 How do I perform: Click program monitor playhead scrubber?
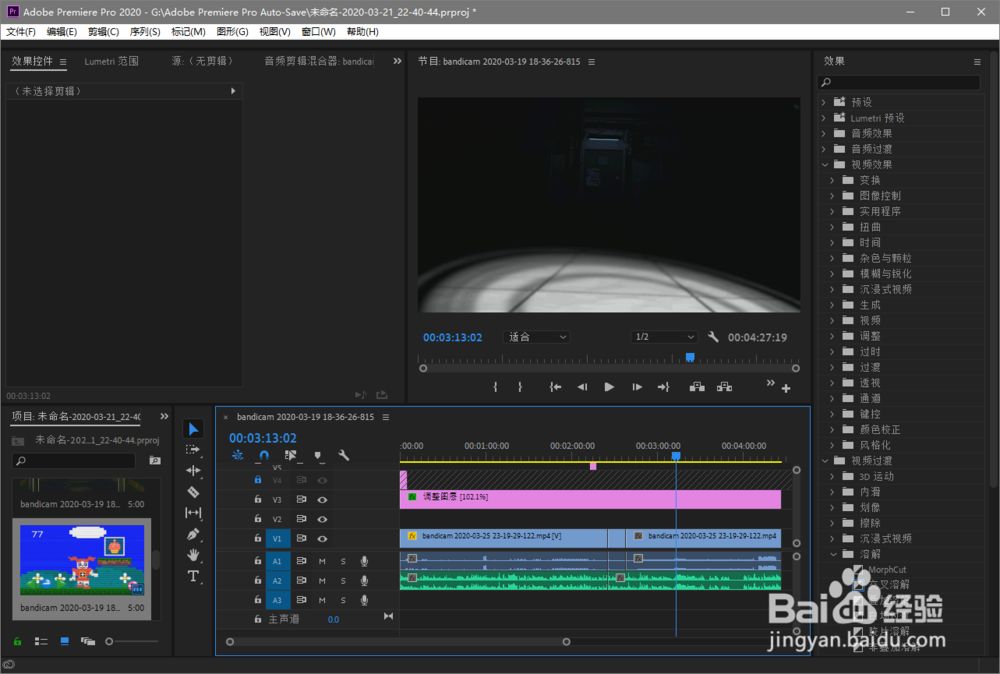click(x=689, y=357)
